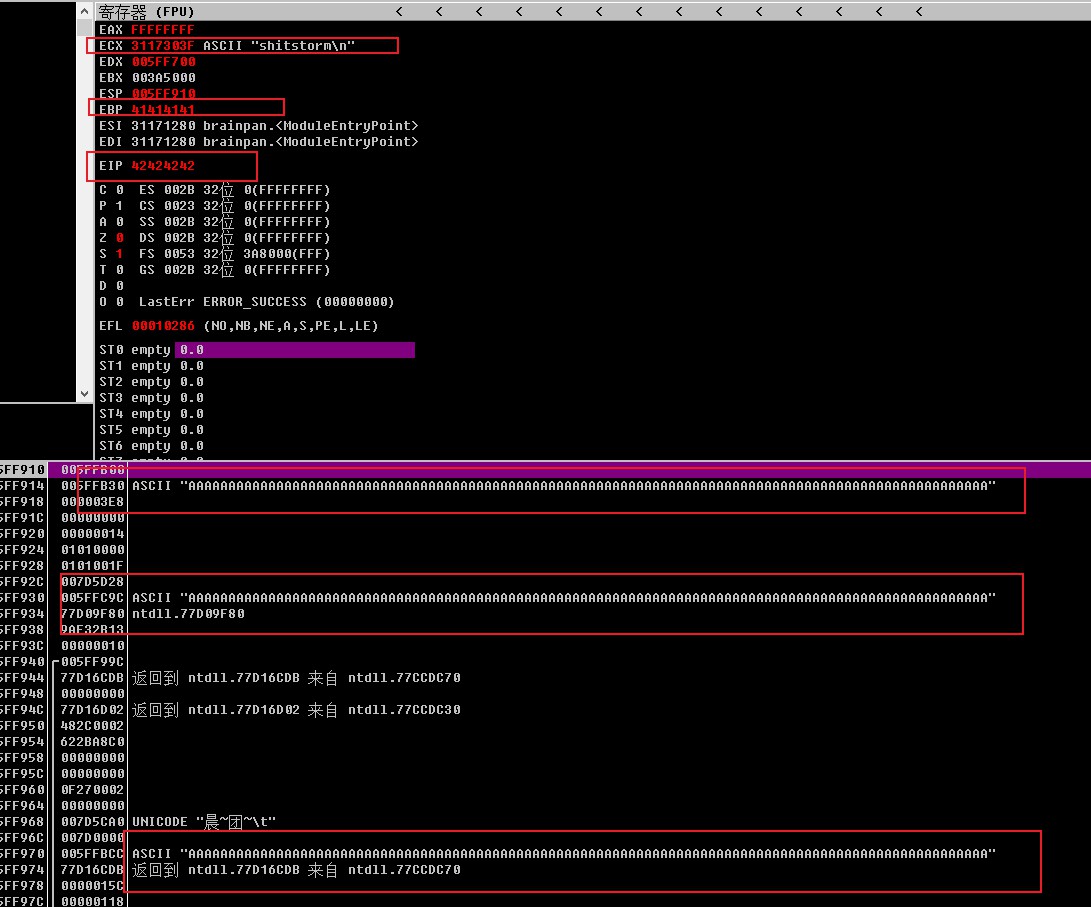
Task: Select return-to ntdll.77D16CDB comment at 5FF944
Action: 296,678
